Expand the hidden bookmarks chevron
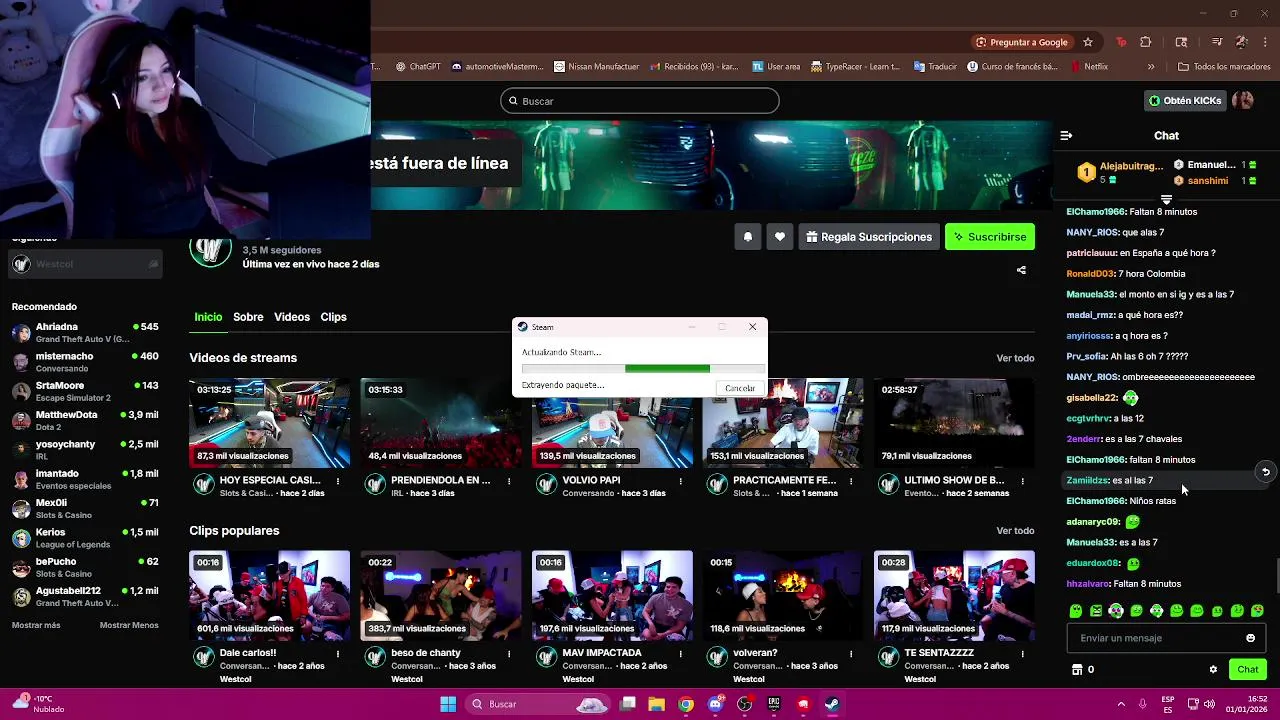This screenshot has width=1280, height=720. coord(1151,67)
